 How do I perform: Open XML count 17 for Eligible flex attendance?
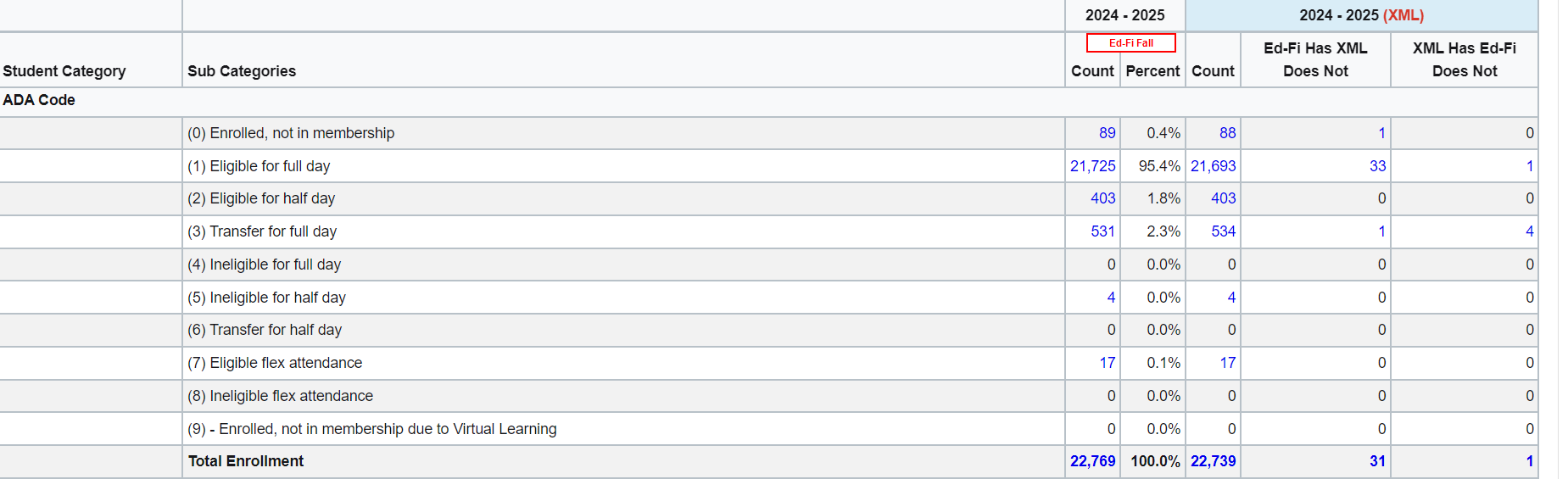point(1227,363)
